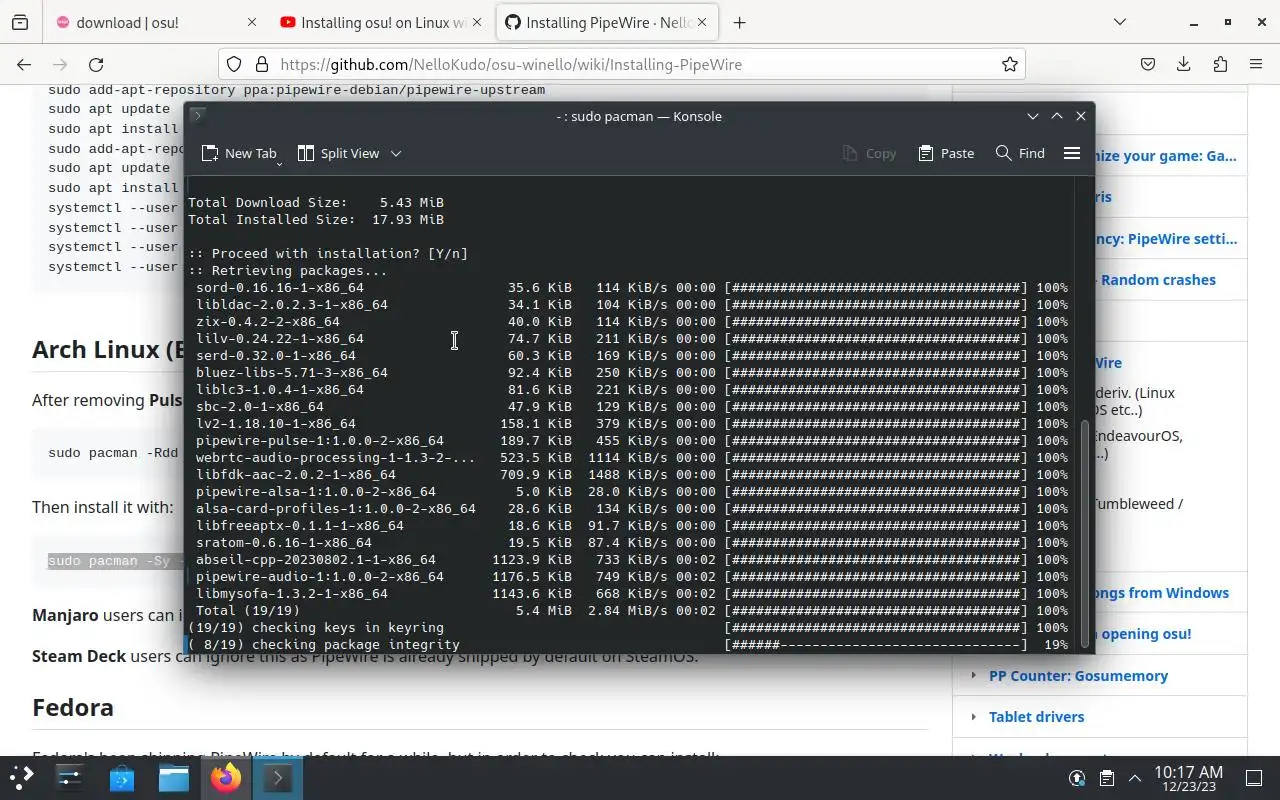Image resolution: width=1280 pixels, height=800 pixels.
Task: Bookmark this page with the star icon
Action: point(1010,64)
